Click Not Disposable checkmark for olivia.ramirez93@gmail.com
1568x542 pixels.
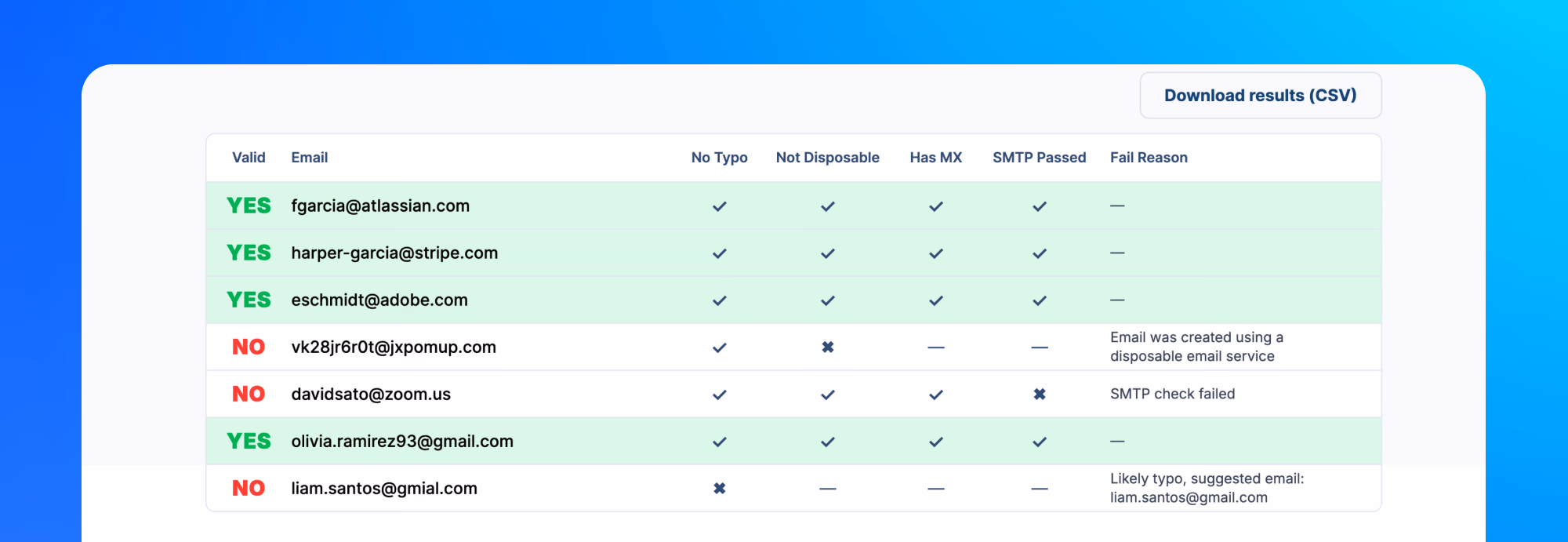click(827, 442)
